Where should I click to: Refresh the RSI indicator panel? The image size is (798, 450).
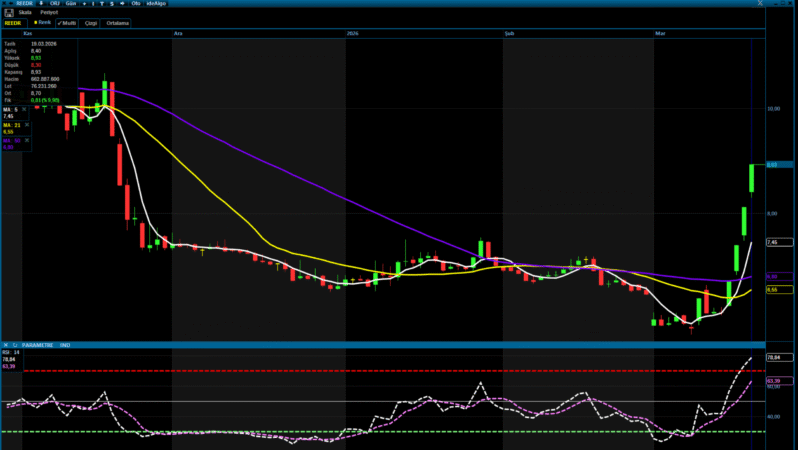pos(14,345)
